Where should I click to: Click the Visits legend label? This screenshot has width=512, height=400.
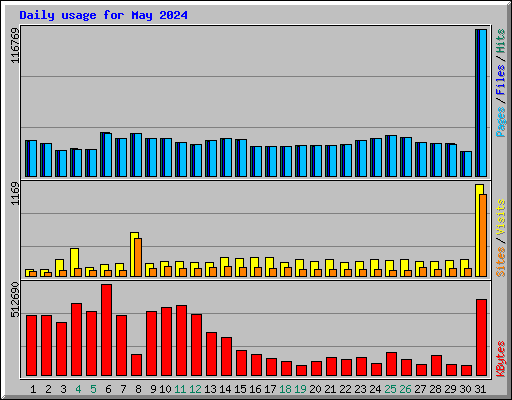[500, 217]
